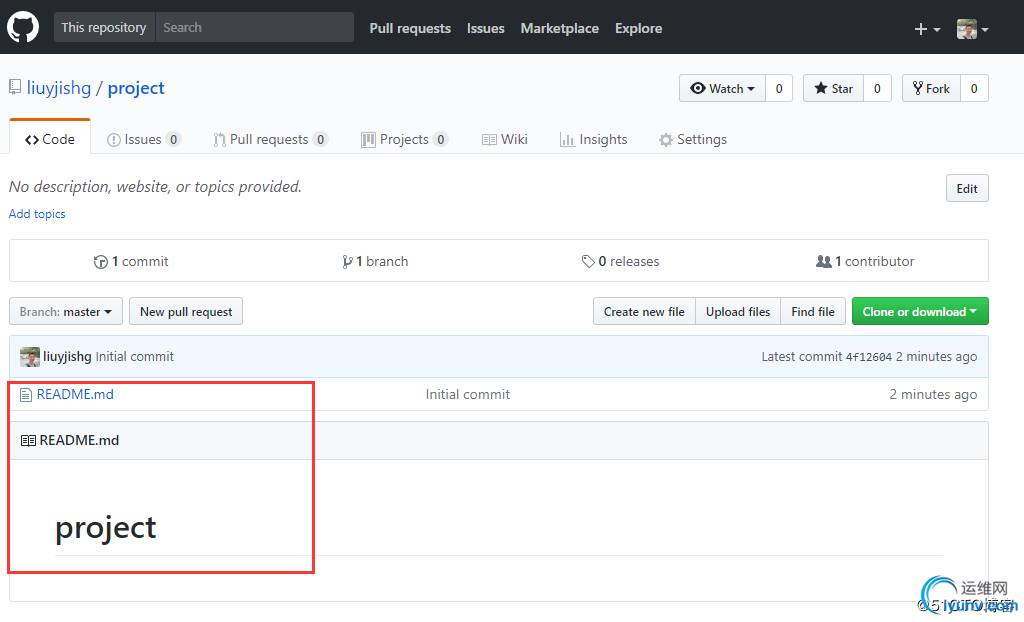Screen dimensions: 1024x622
Task: Go to Marketplace in top navigation
Action: tap(560, 28)
